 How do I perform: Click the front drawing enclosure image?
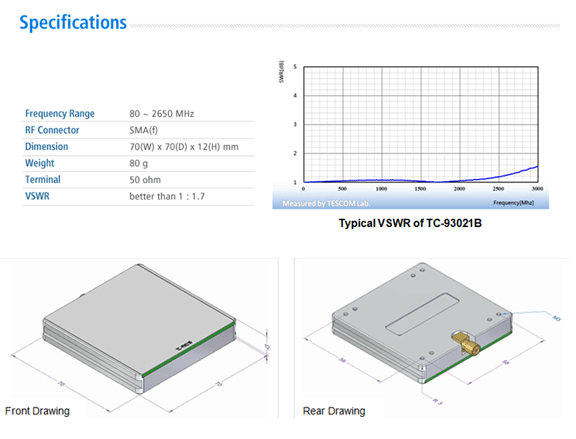coord(140,329)
